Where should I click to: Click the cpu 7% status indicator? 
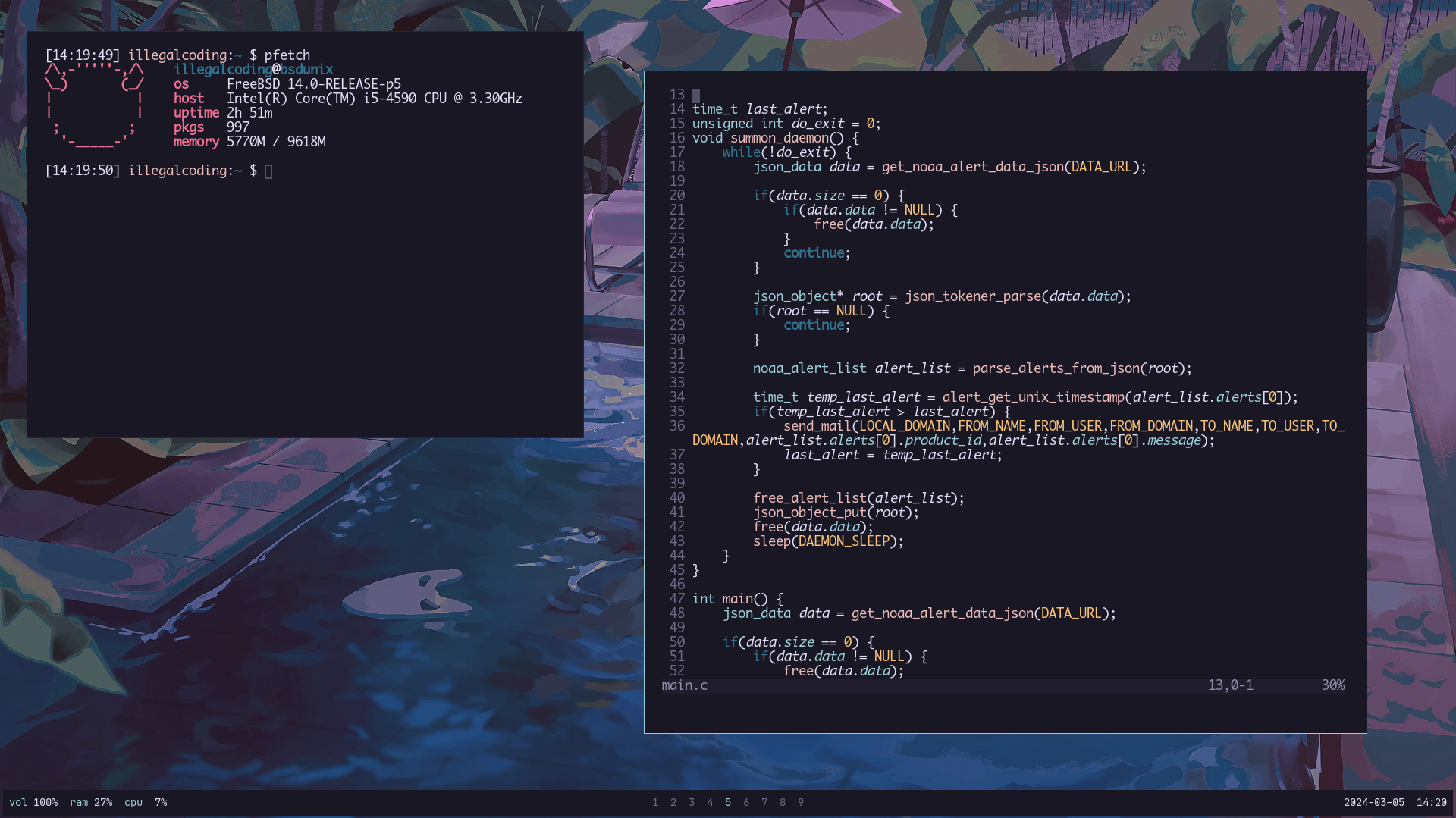[146, 802]
